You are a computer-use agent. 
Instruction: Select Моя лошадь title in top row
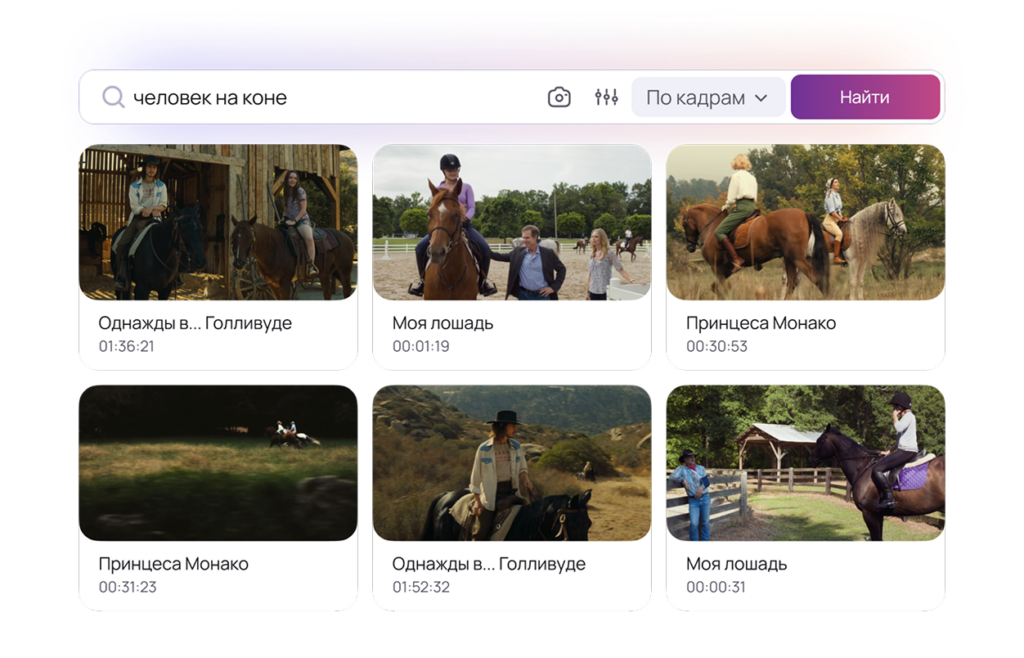click(x=443, y=323)
